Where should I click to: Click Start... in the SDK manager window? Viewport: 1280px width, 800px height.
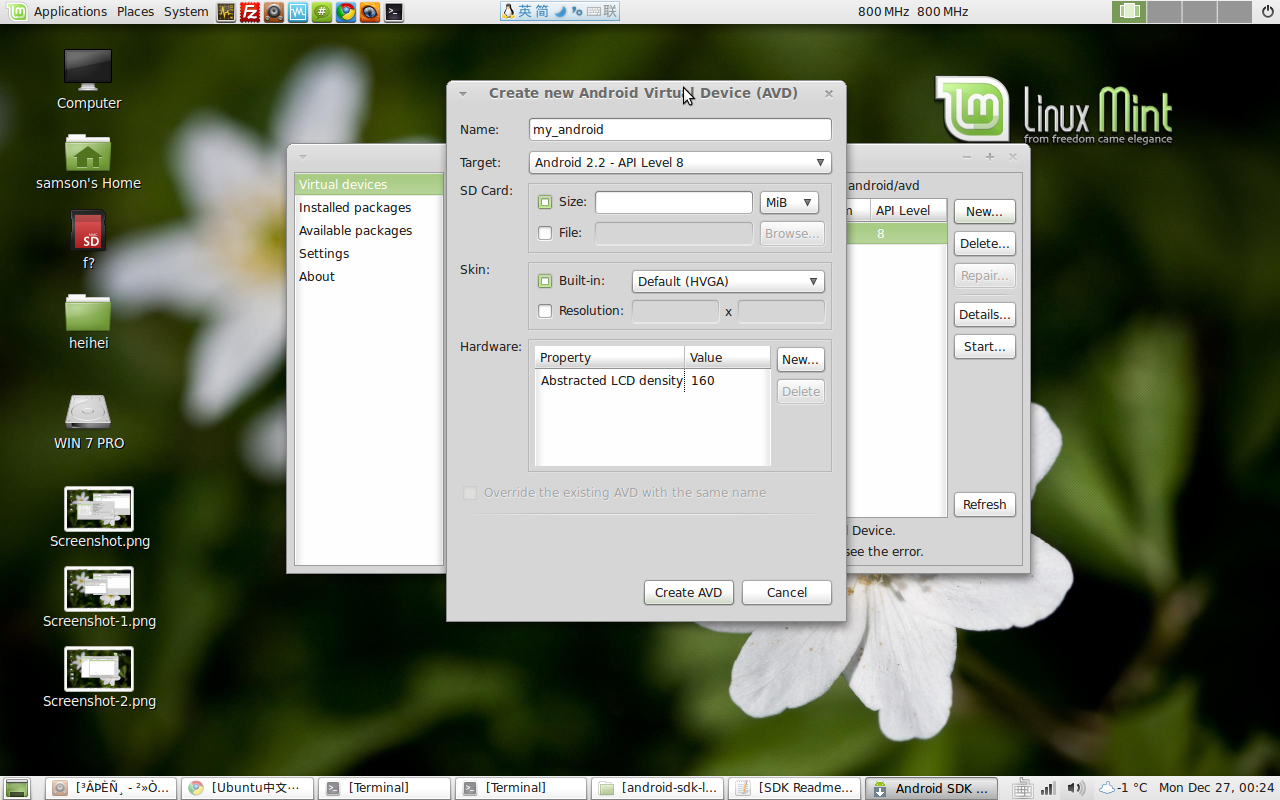(985, 346)
